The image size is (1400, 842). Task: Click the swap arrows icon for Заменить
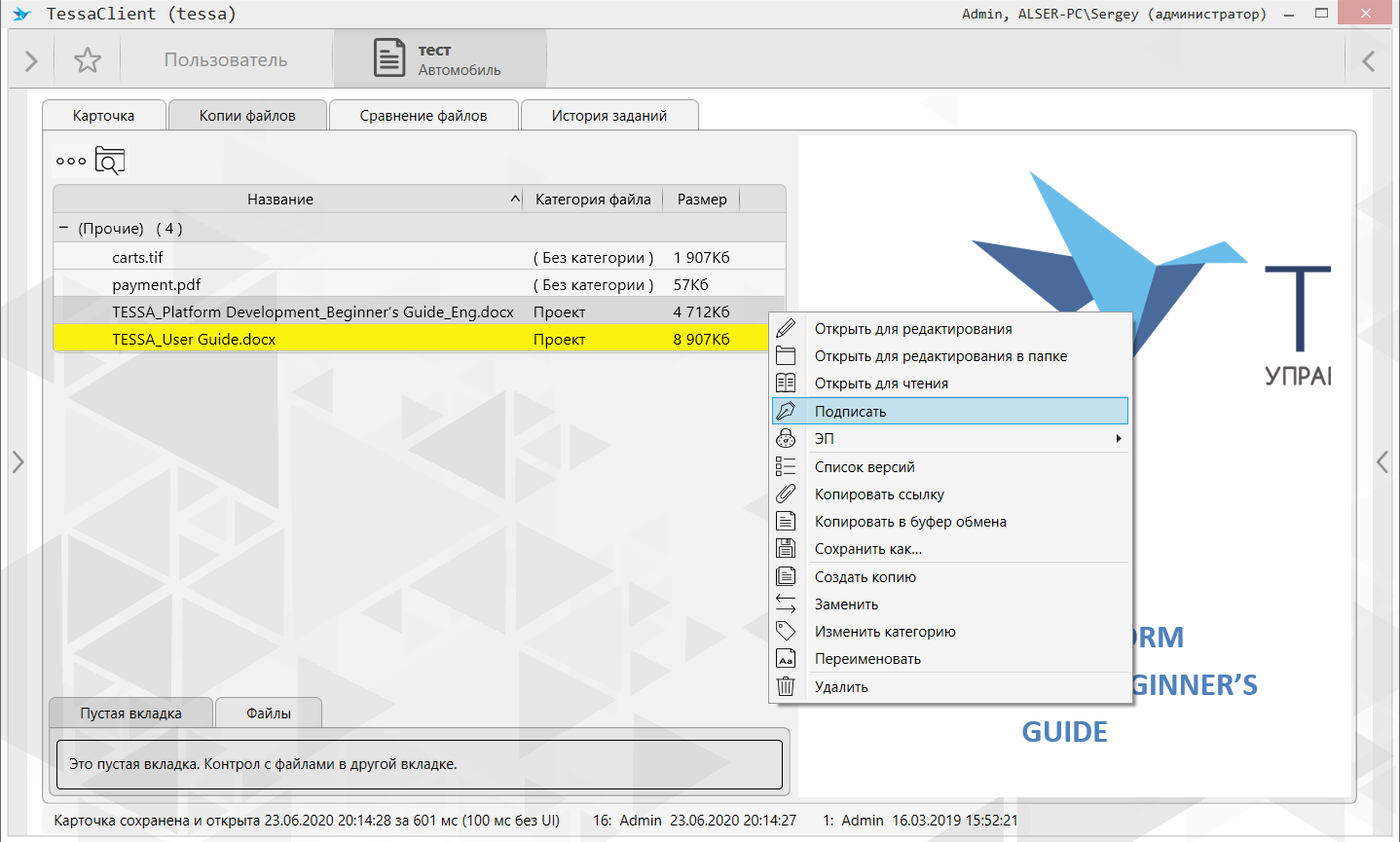click(786, 604)
